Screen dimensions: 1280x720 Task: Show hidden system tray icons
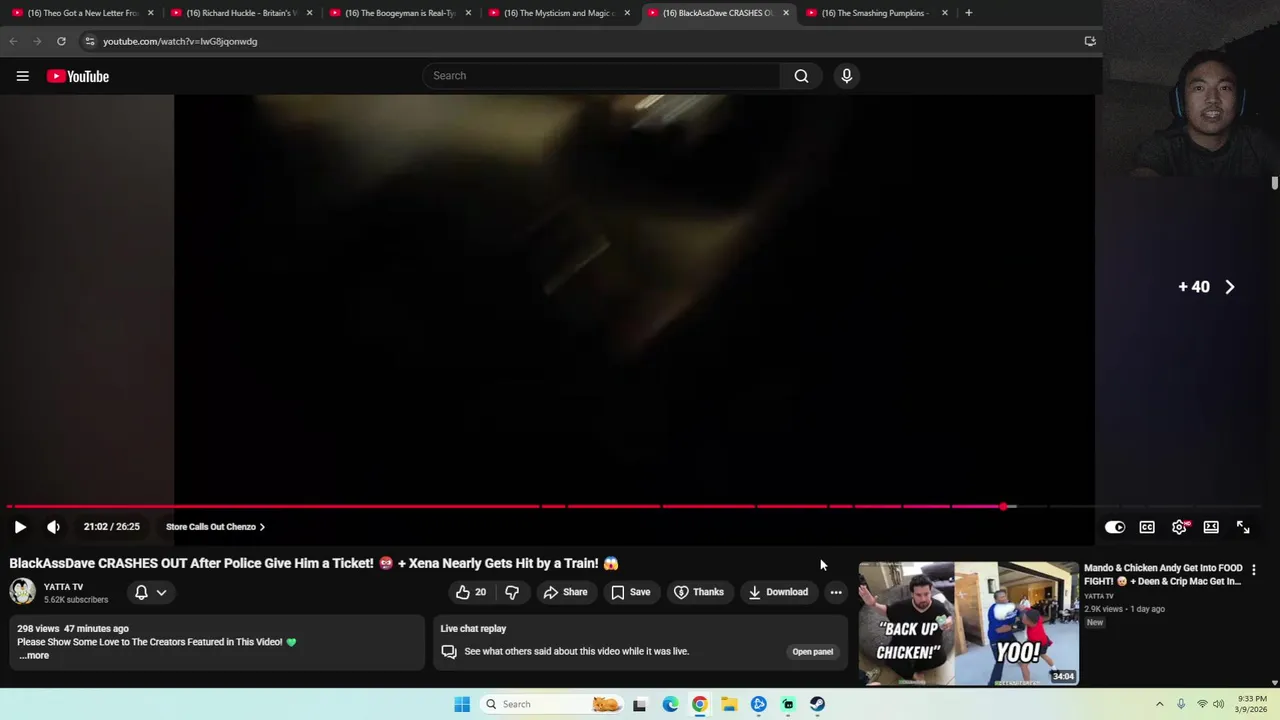tap(1160, 704)
